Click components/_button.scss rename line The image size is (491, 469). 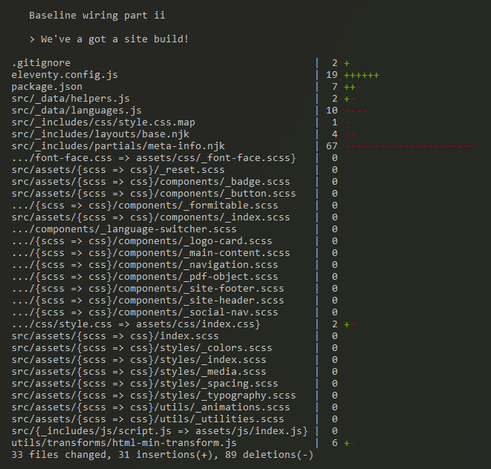[x=154, y=194]
